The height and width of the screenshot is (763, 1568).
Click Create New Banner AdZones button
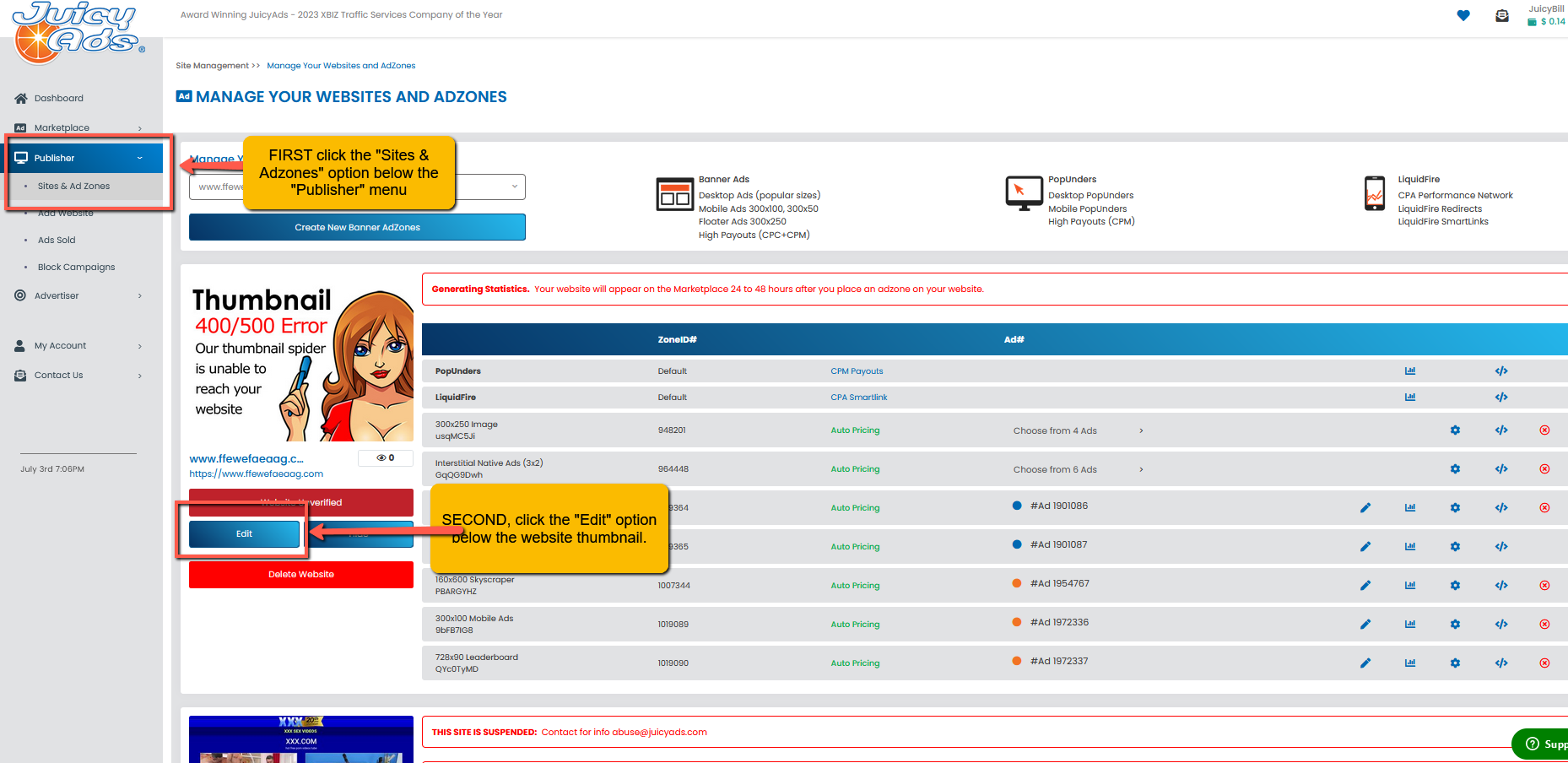357,227
